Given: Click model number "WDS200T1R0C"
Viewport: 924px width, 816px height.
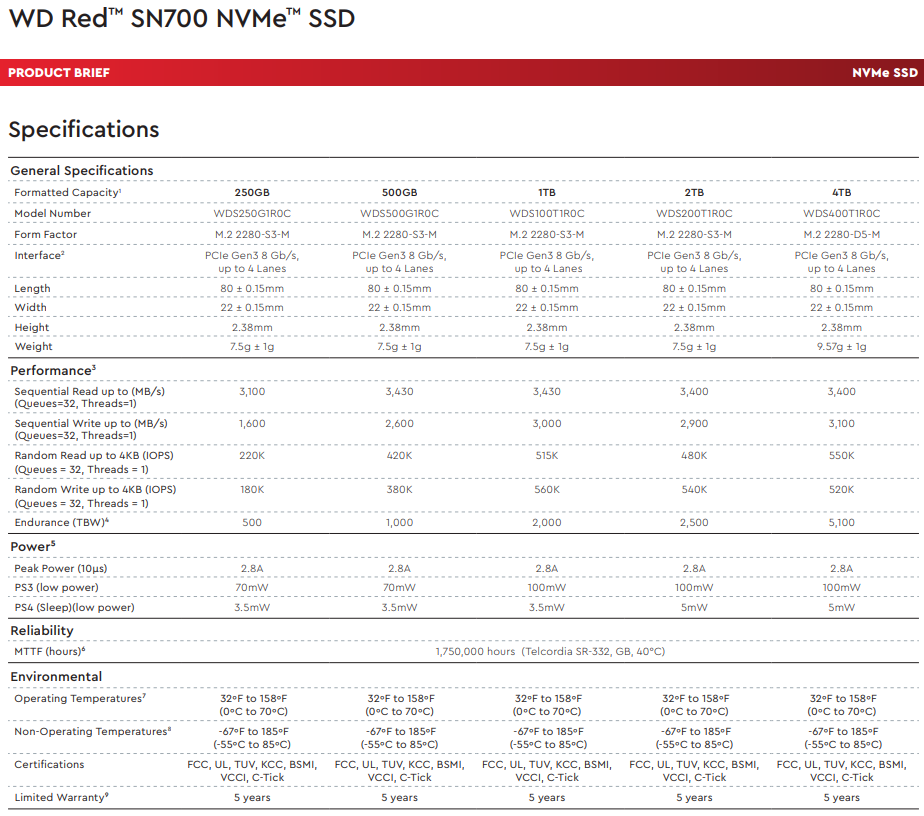Looking at the screenshot, I should 694,213.
